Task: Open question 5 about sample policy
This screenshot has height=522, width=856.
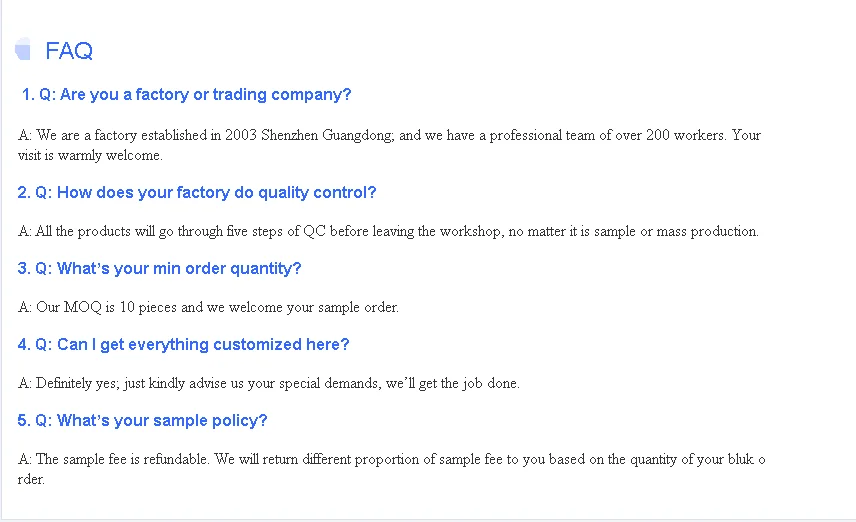Action: coord(142,421)
